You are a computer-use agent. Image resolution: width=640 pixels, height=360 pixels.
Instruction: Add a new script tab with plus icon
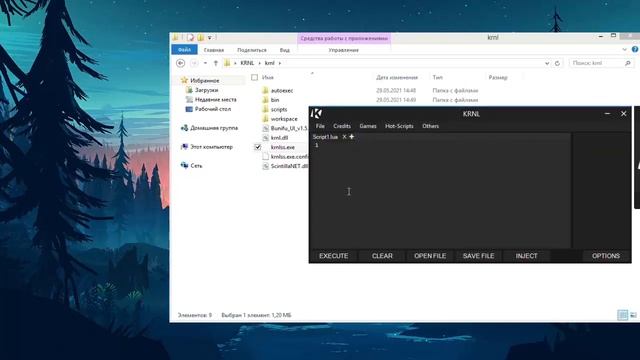pos(352,137)
